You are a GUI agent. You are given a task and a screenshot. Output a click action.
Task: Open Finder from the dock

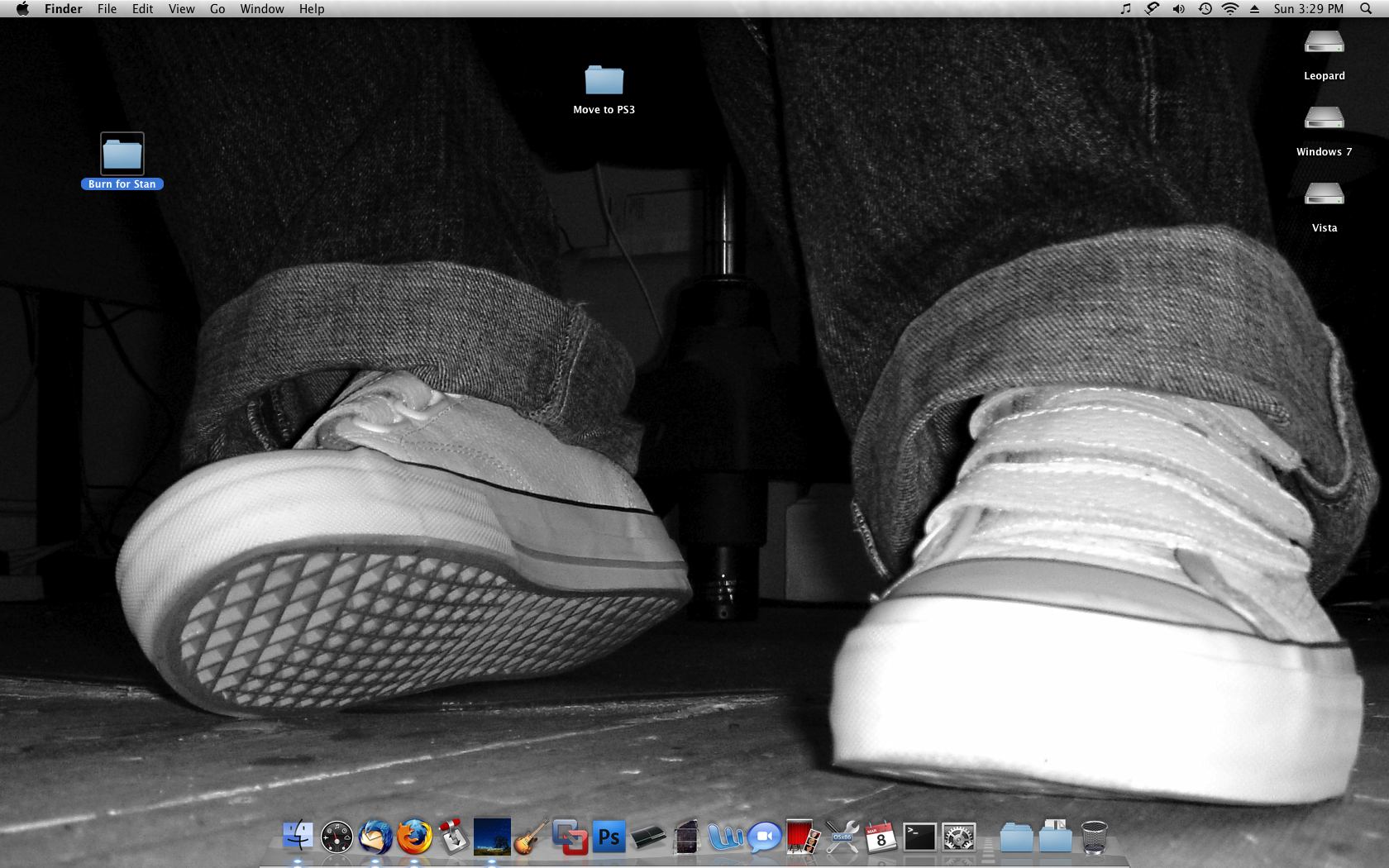[x=298, y=837]
